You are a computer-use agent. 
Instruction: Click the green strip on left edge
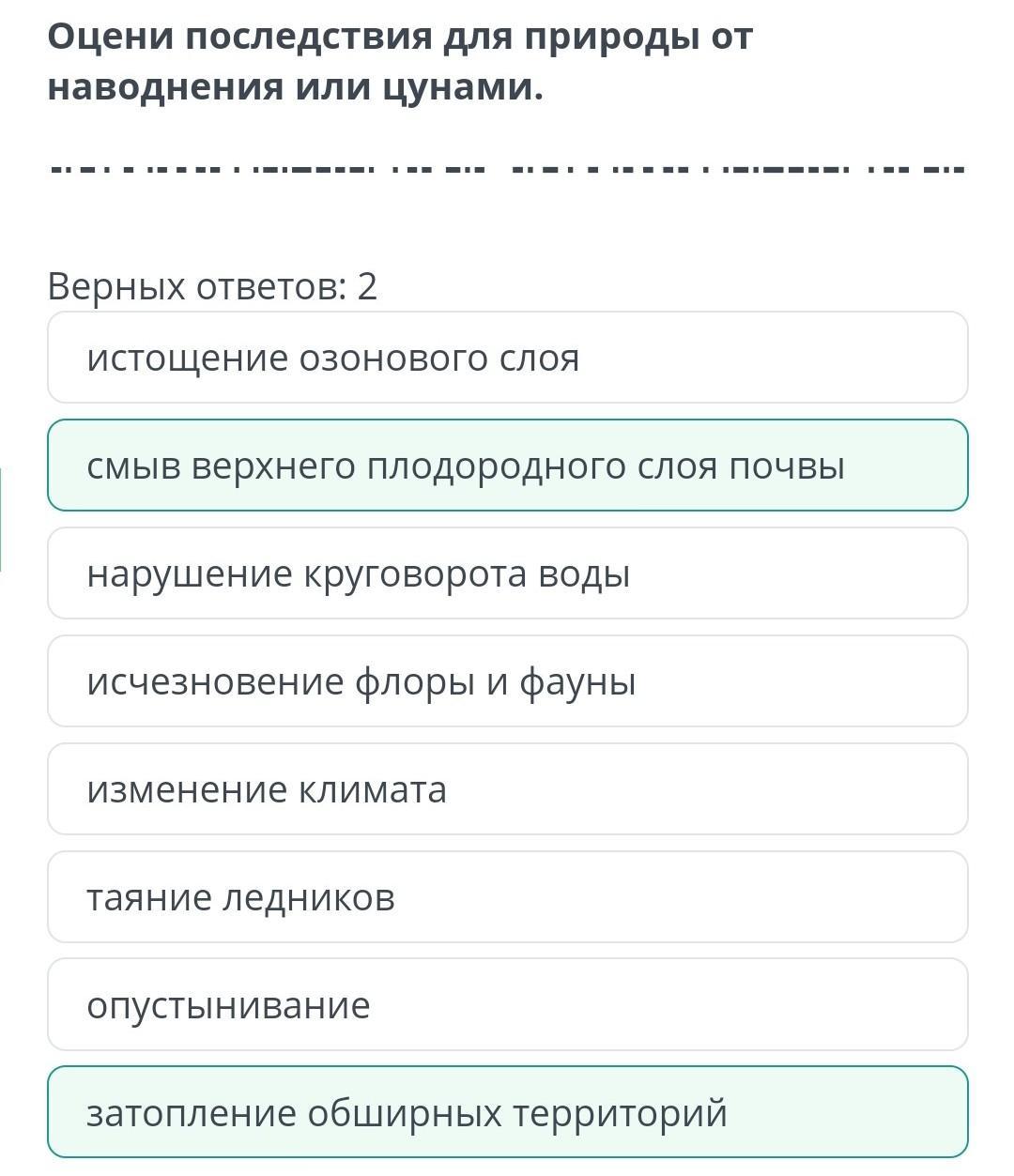(x=1, y=520)
